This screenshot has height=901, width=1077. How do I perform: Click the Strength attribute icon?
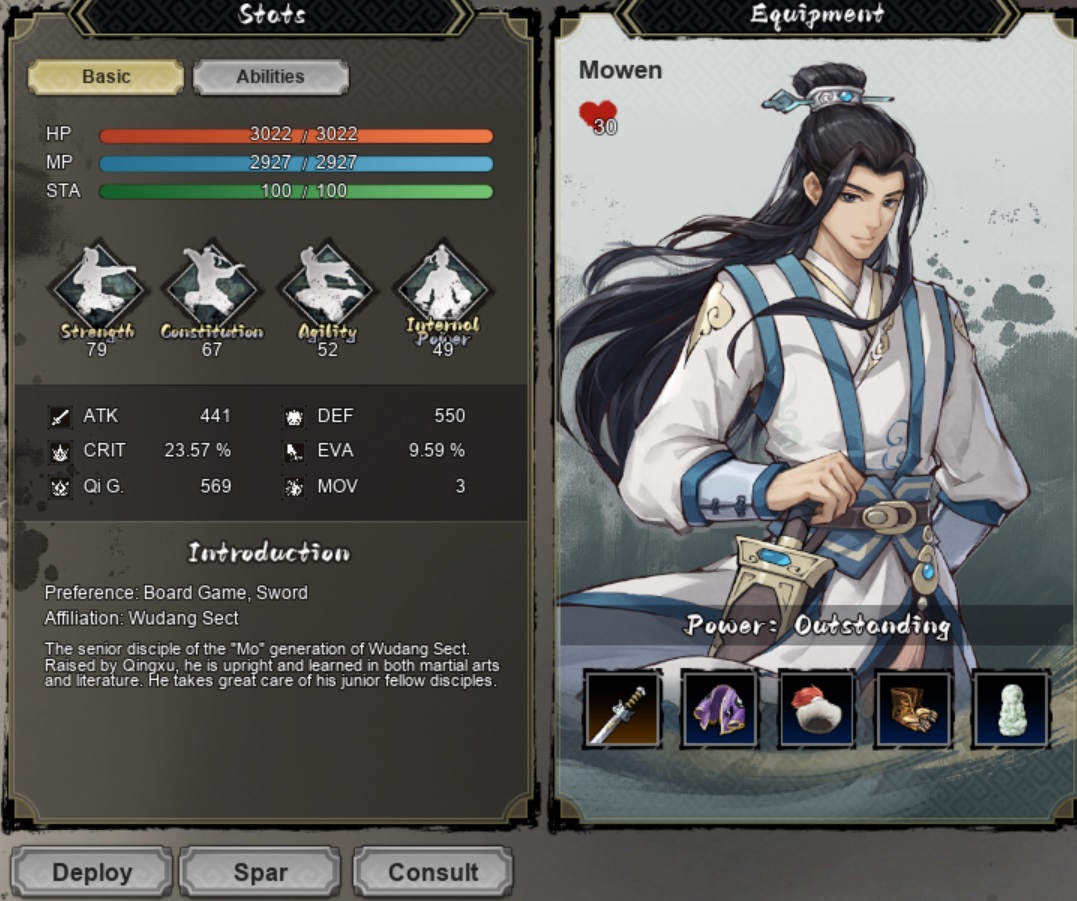[98, 288]
